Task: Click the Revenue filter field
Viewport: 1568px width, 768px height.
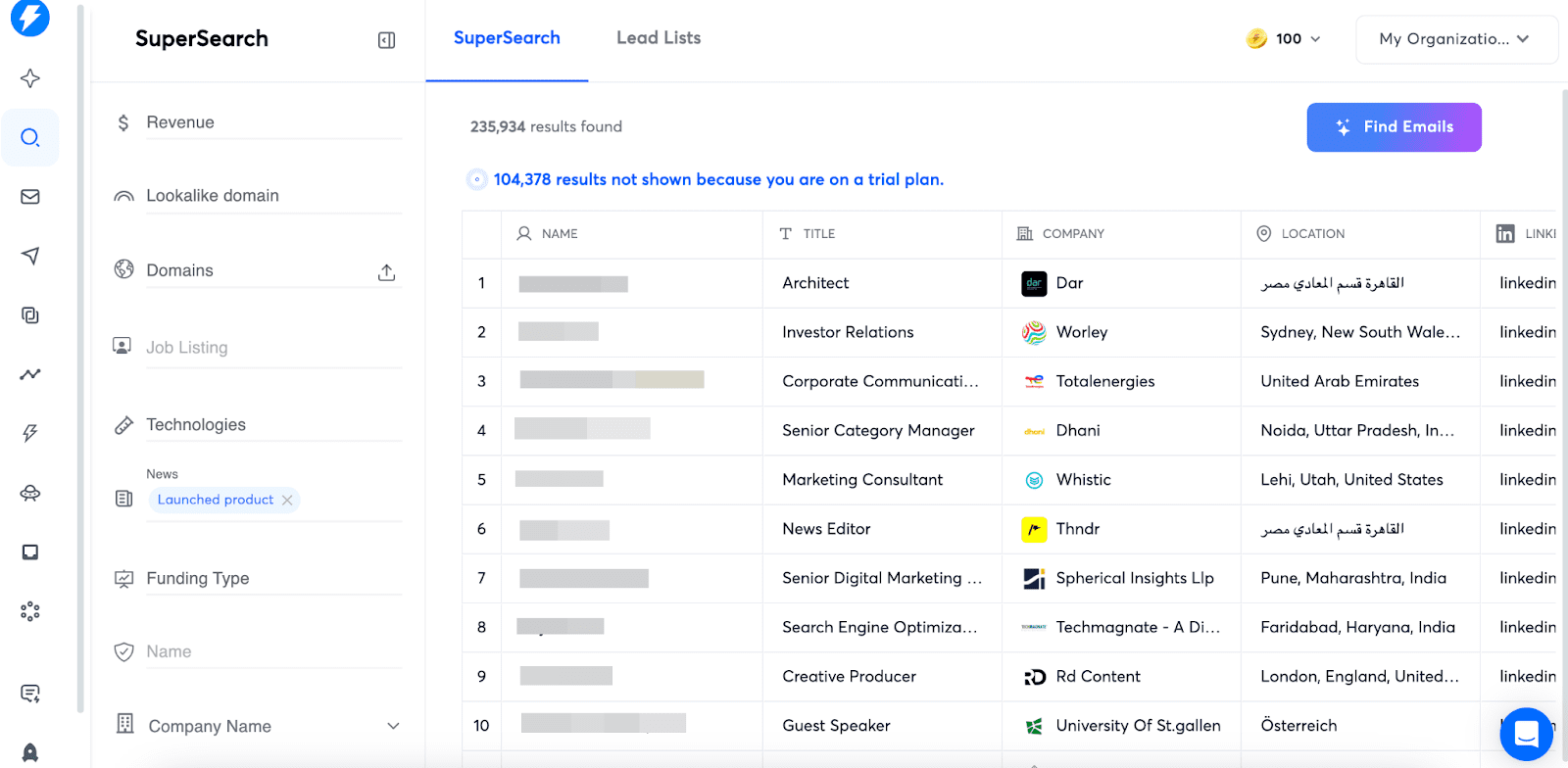Action: [272, 122]
